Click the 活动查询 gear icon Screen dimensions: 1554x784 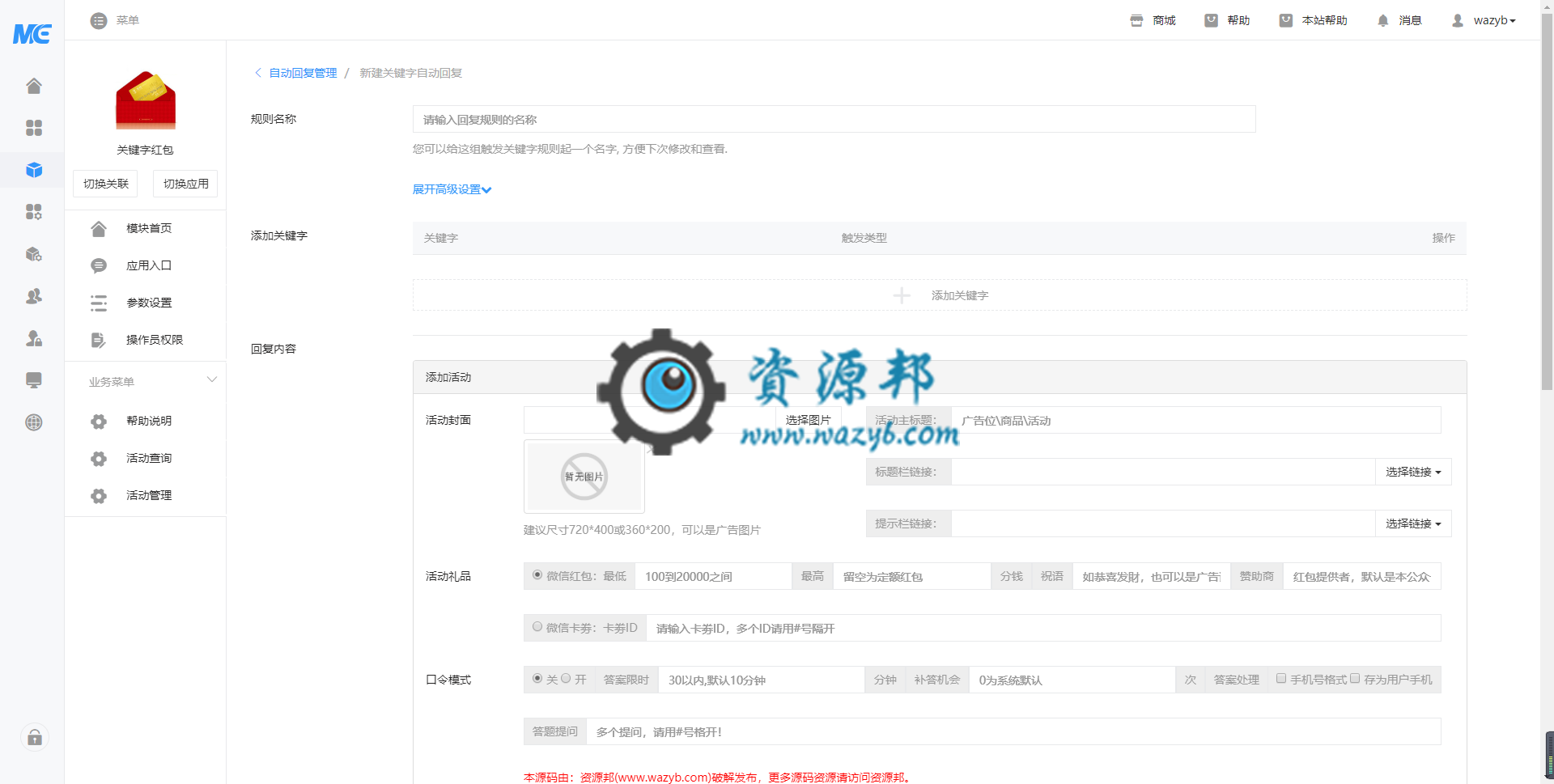pyautogui.click(x=99, y=458)
